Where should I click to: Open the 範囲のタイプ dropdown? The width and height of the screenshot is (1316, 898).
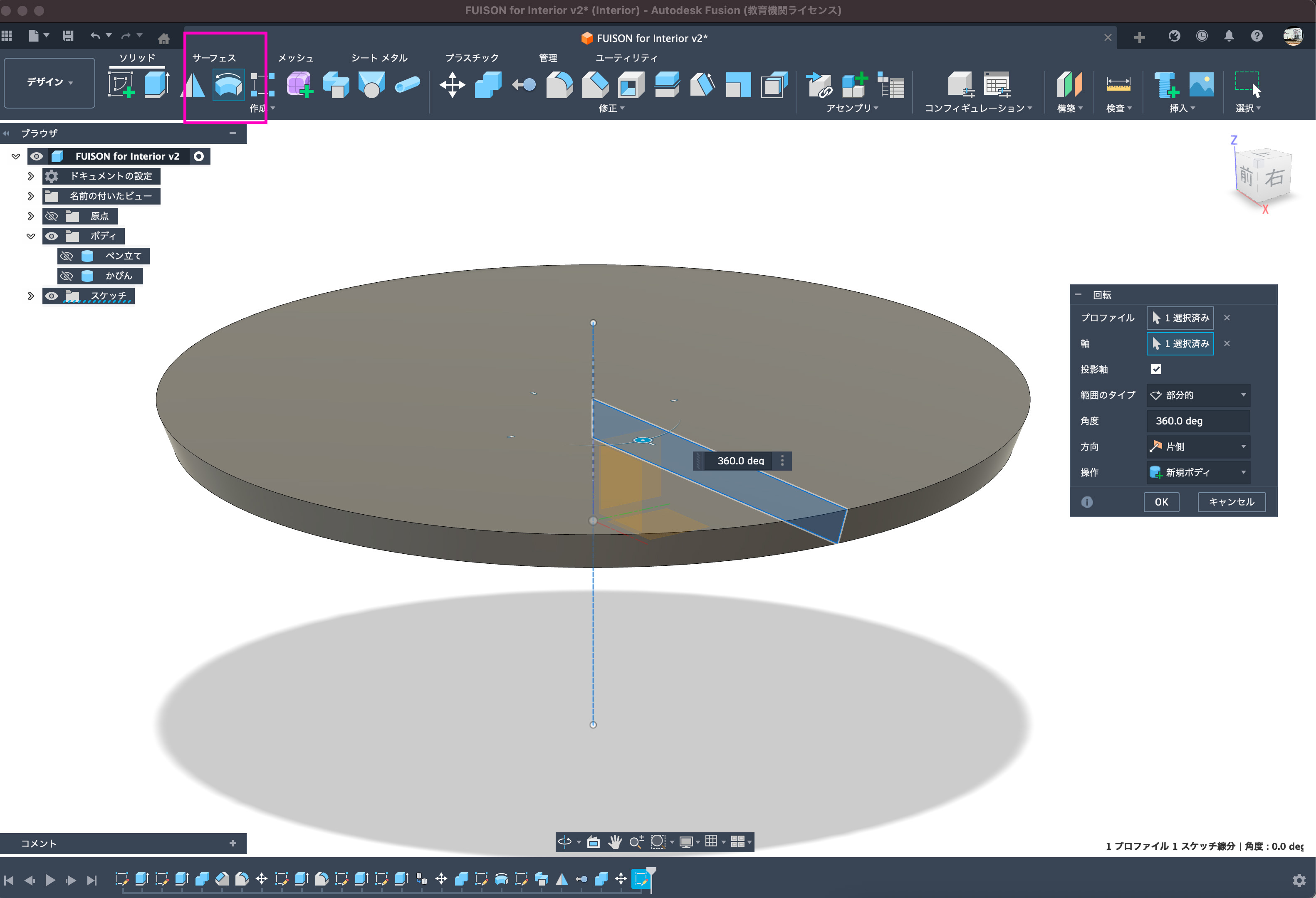1198,395
